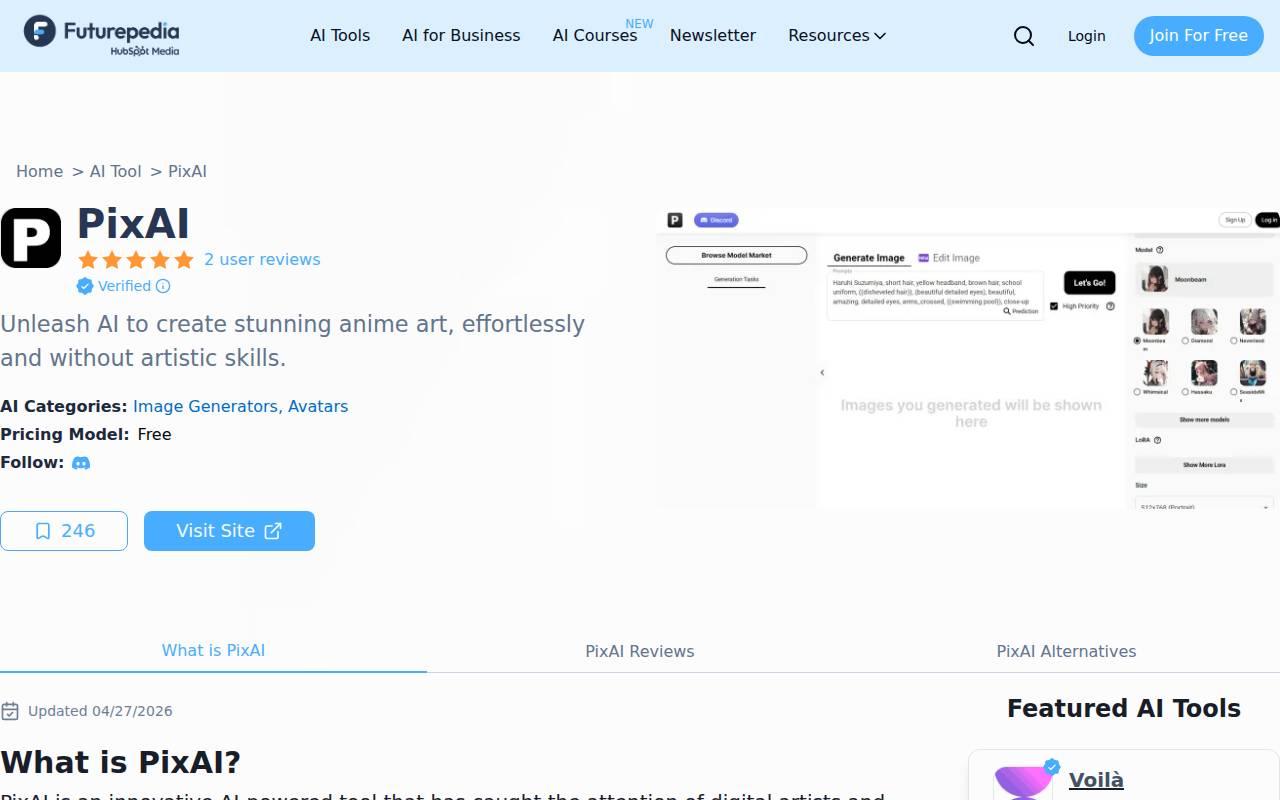This screenshot has height=800, width=1280.
Task: Click the five-star rating
Action: click(x=136, y=260)
